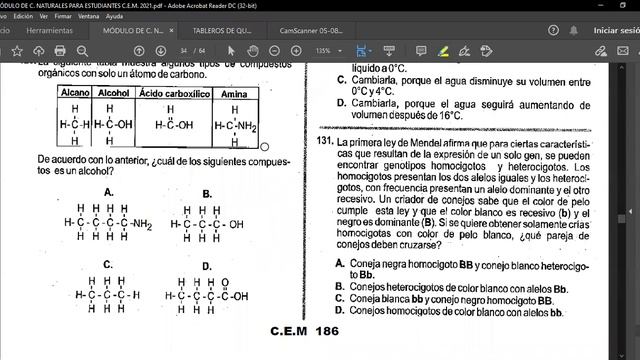Click the vertical scrollbar thumb
The image size is (640, 360).
click(622, 219)
